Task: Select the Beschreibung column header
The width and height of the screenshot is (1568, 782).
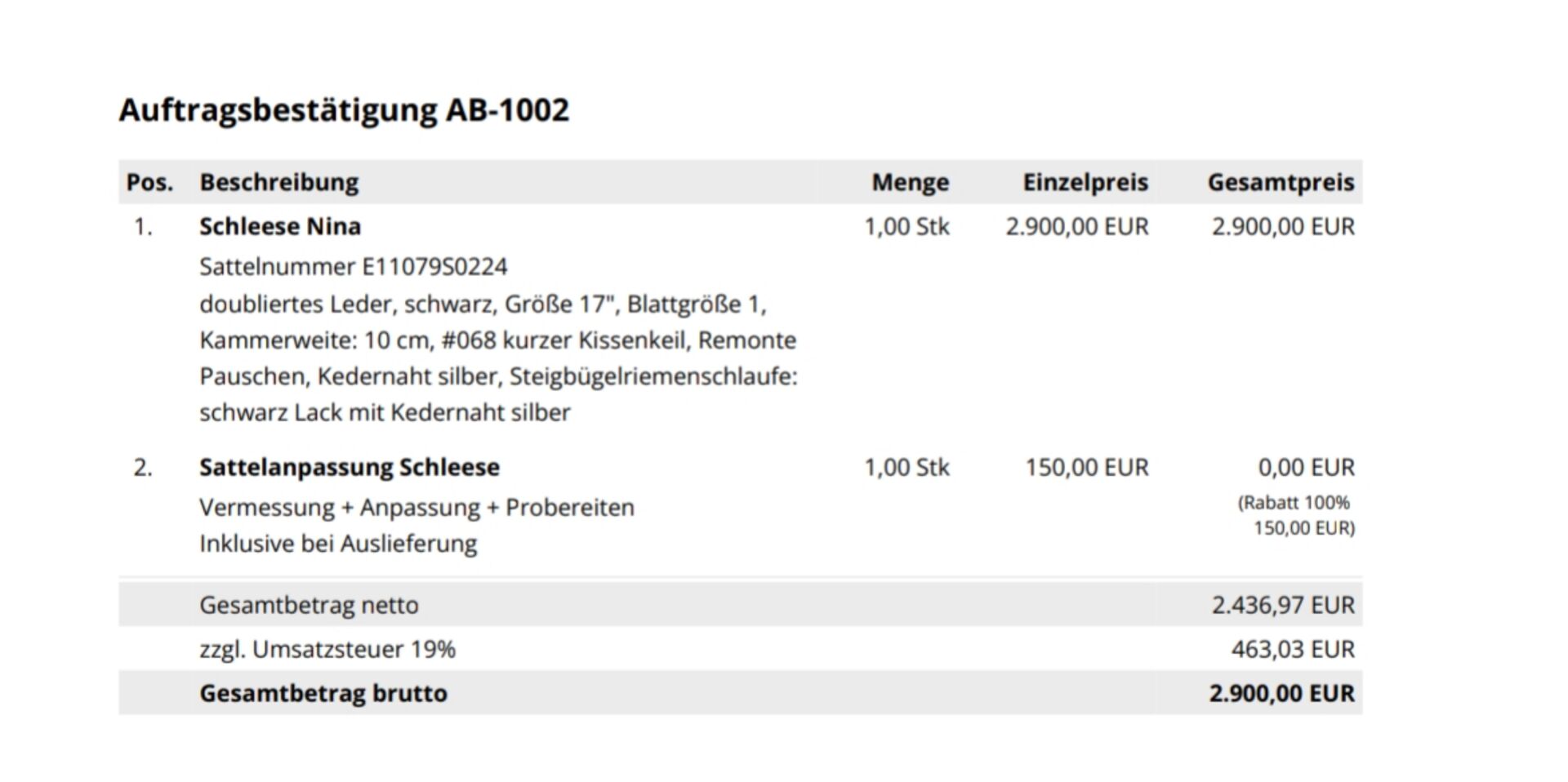Action: point(278,182)
